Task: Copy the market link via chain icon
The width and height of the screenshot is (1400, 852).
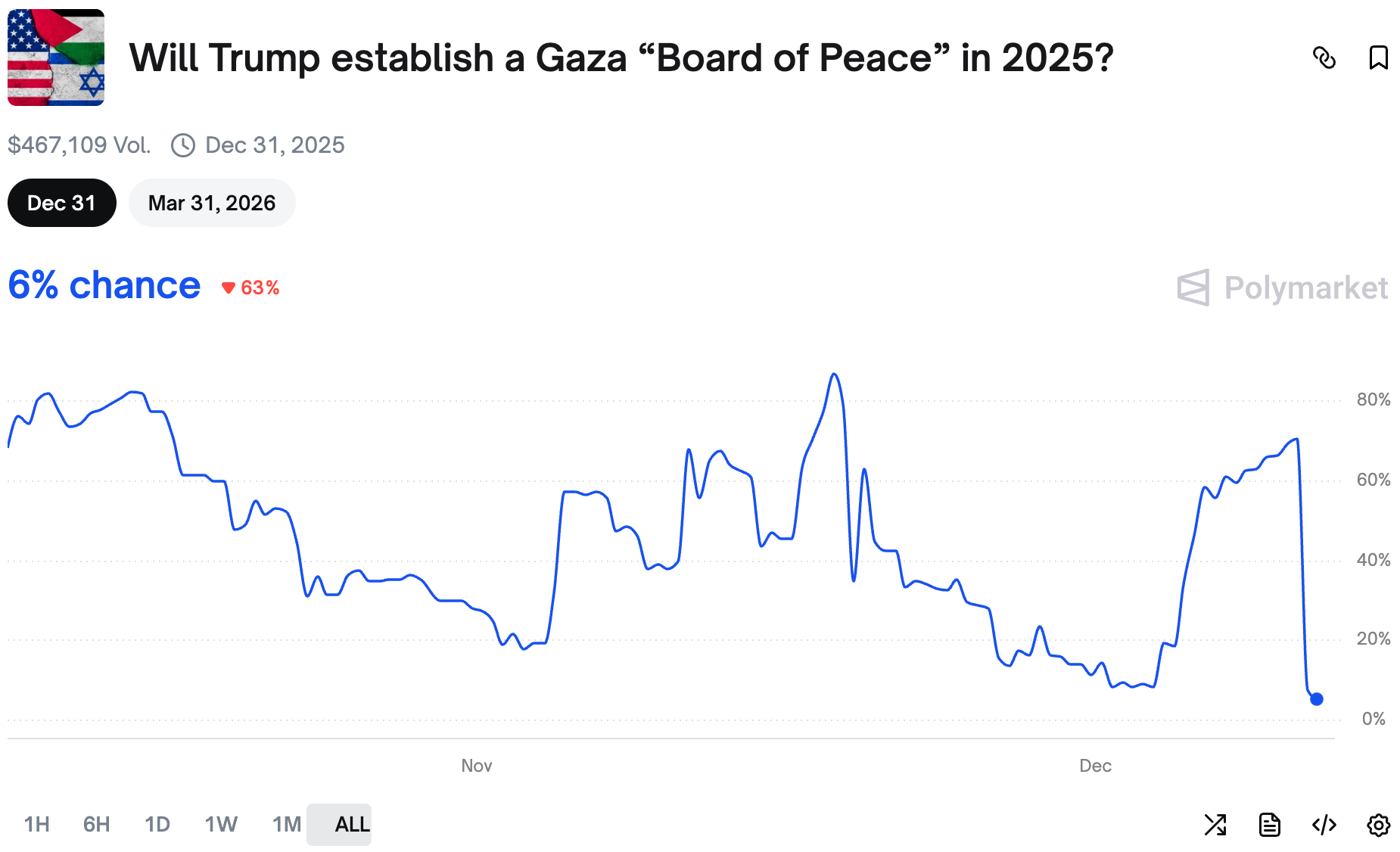Action: pos(1324,58)
